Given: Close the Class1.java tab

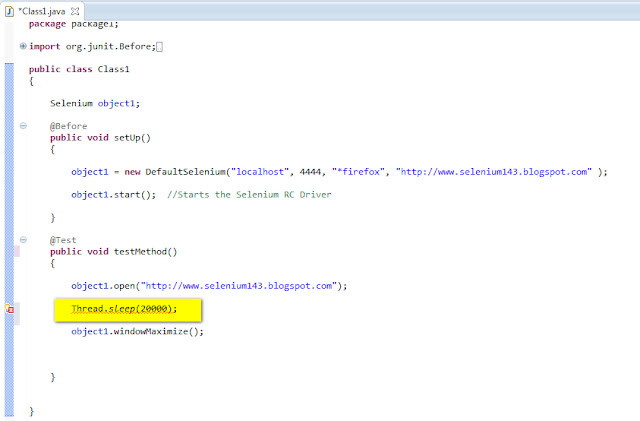Looking at the screenshot, I should 75,11.
